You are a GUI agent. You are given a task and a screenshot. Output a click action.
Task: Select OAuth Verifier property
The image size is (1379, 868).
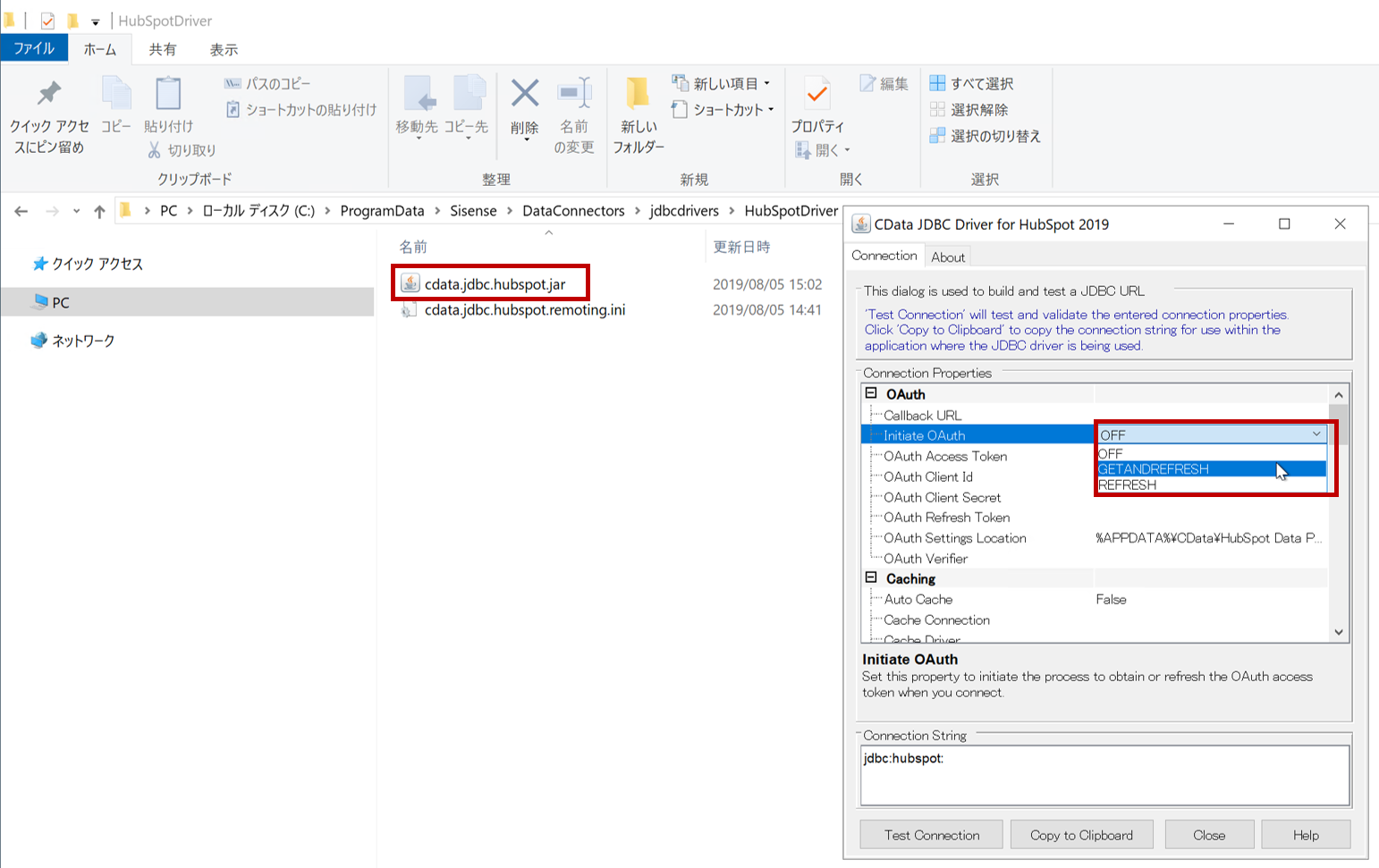[x=1095, y=559]
